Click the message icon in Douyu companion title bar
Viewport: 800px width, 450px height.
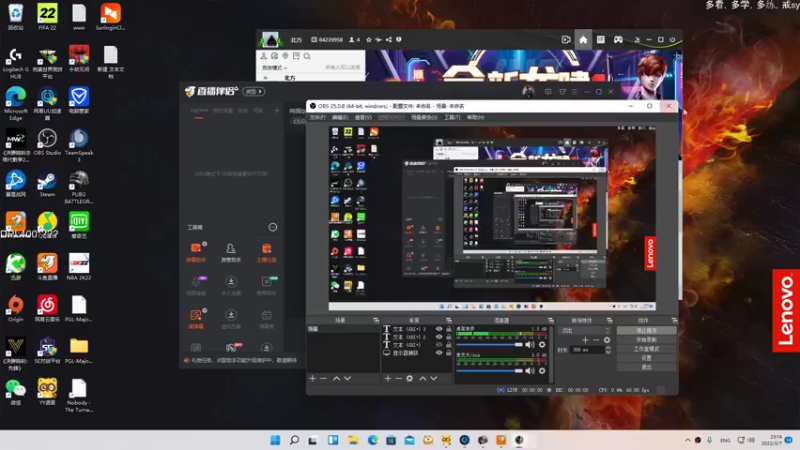tap(548, 92)
